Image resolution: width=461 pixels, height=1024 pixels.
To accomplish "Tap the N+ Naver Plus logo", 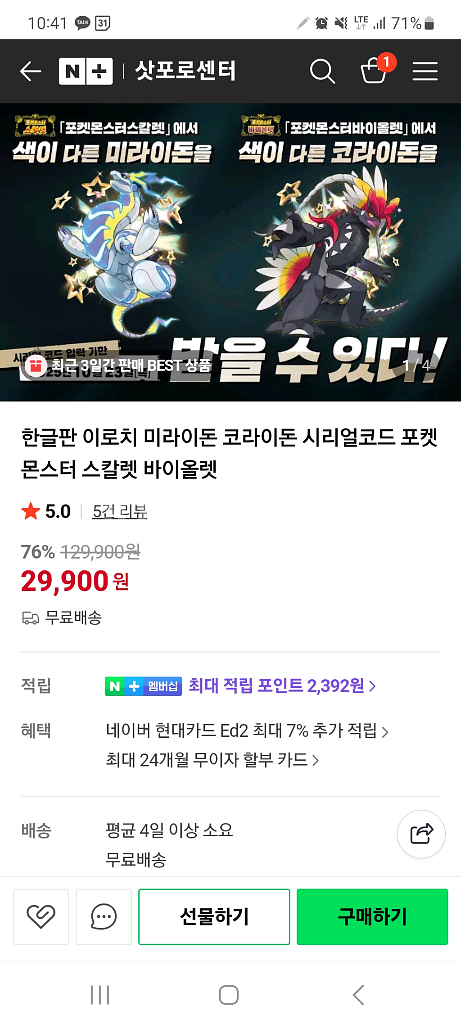I will point(86,71).
